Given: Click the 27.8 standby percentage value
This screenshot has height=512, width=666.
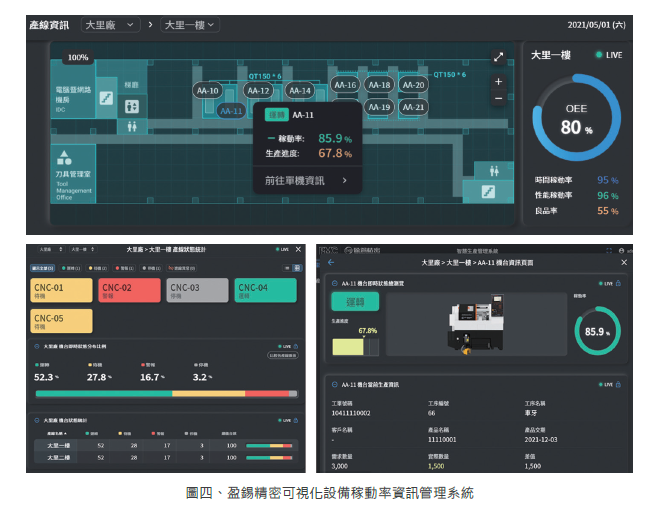Looking at the screenshot, I should coord(99,377).
